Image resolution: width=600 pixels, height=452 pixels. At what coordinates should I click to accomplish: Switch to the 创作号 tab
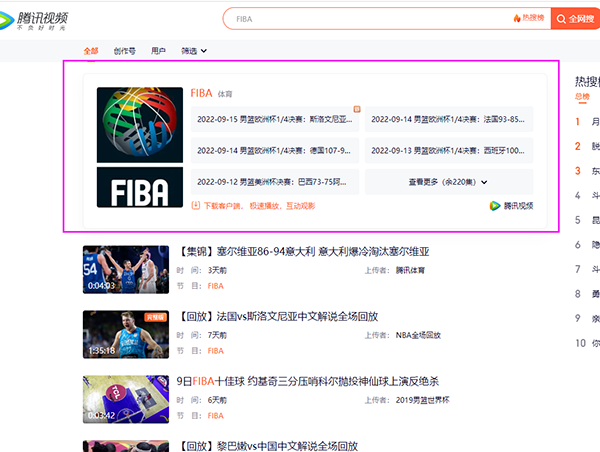[124, 51]
